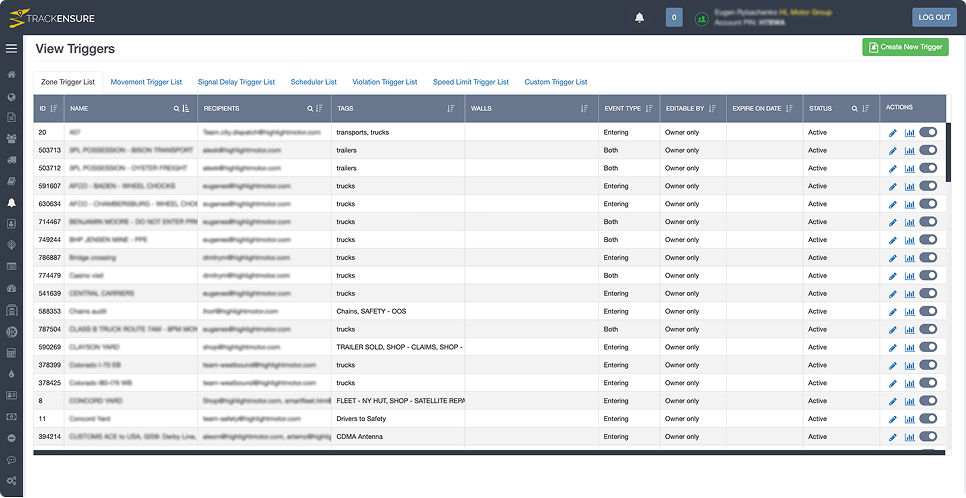Screen dimensions: 966x498
Task: Click the notification count 0 badge
Action: (674, 18)
